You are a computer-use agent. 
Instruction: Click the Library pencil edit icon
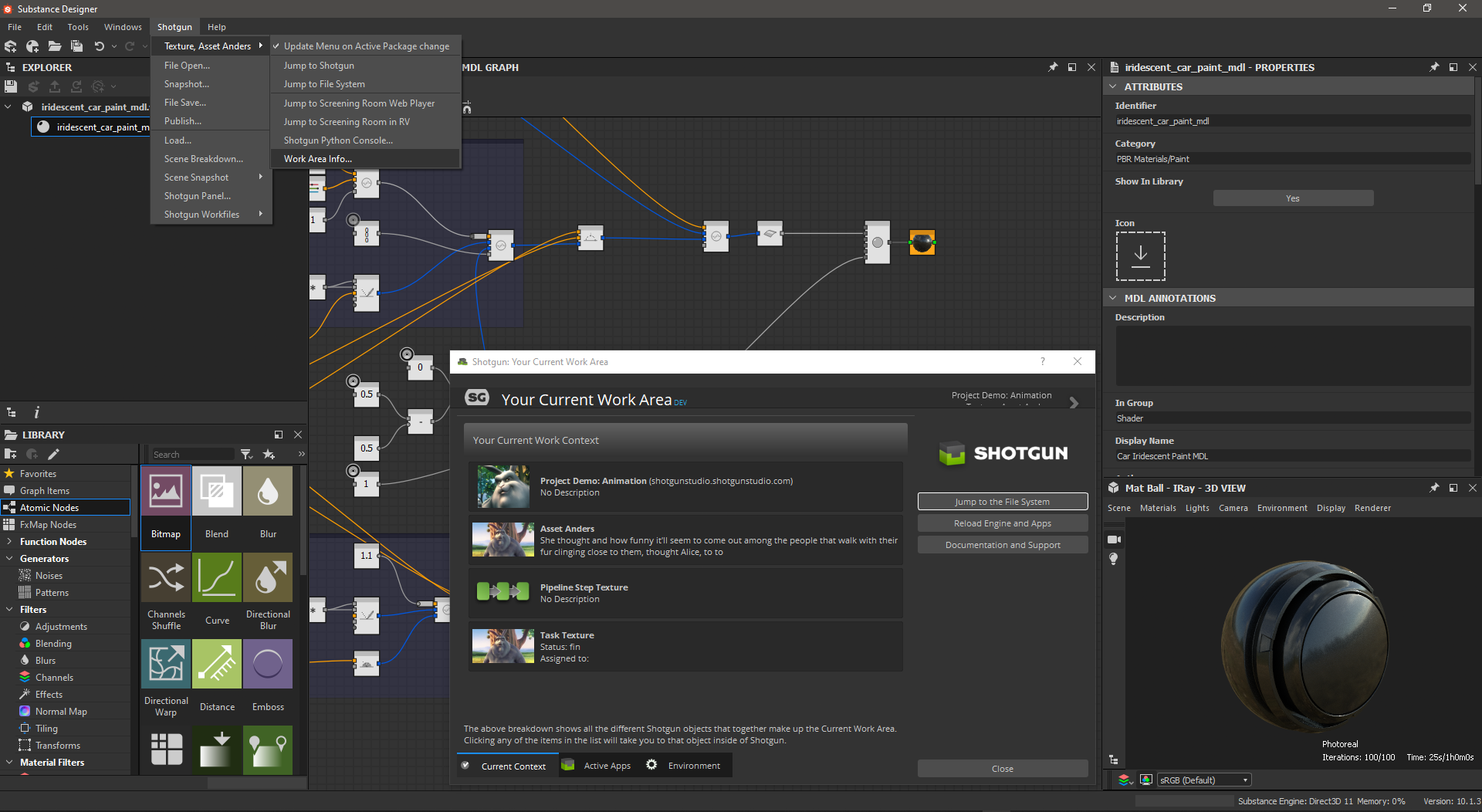(x=53, y=454)
